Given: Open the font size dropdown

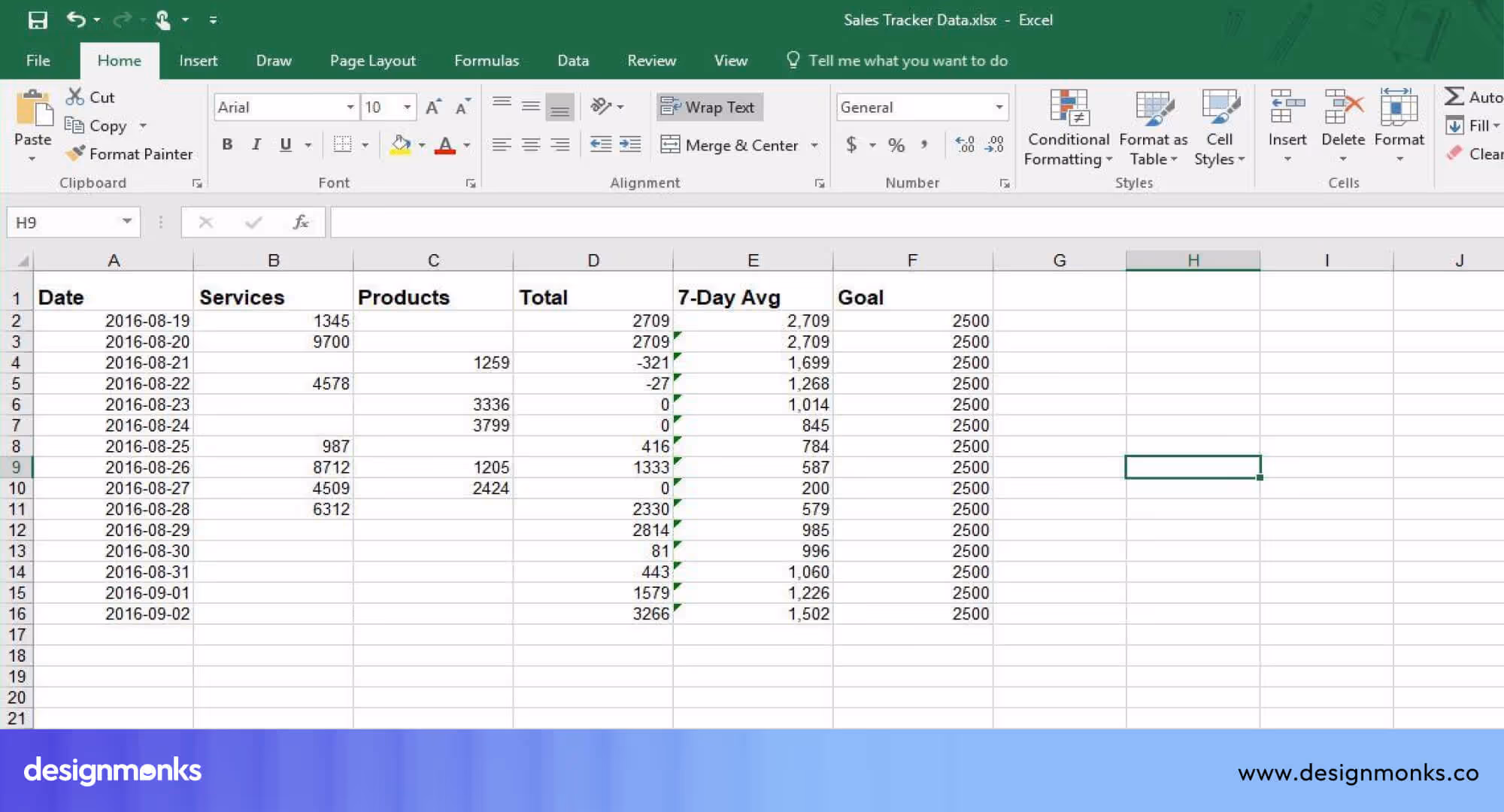Looking at the screenshot, I should pos(407,107).
